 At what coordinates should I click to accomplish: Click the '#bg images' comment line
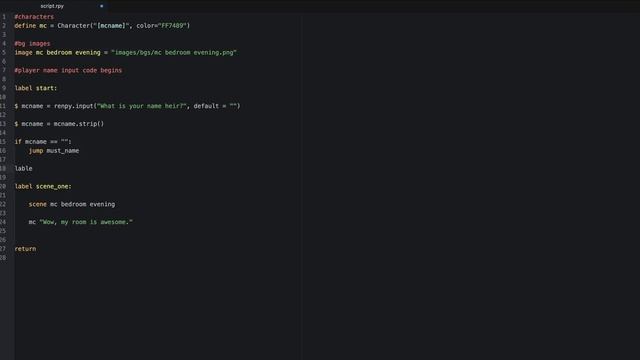(x=32, y=44)
